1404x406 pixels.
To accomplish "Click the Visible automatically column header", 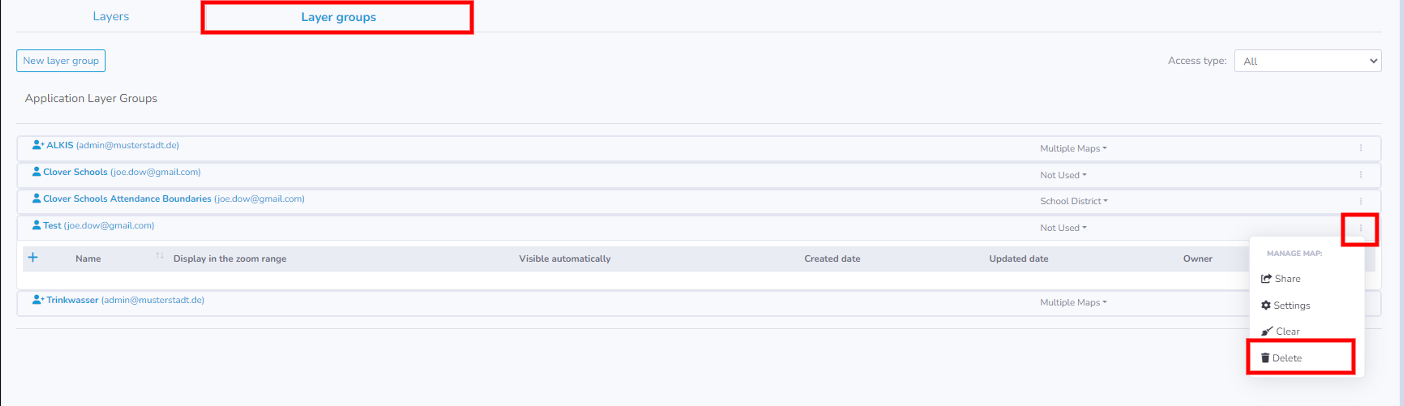I will [565, 259].
